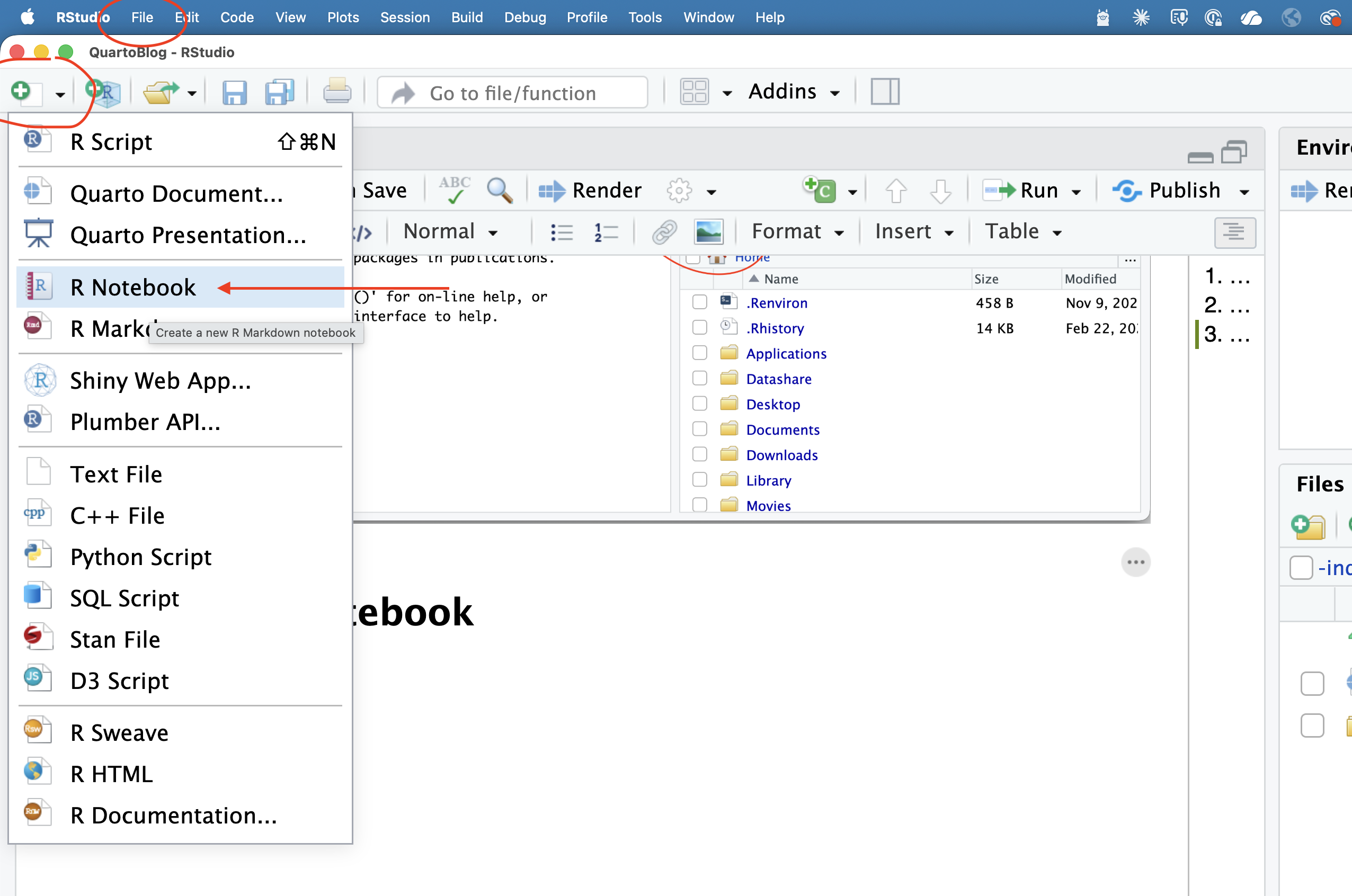This screenshot has width=1352, height=896.
Task: Insert an image using the image icon
Action: pyautogui.click(x=709, y=232)
